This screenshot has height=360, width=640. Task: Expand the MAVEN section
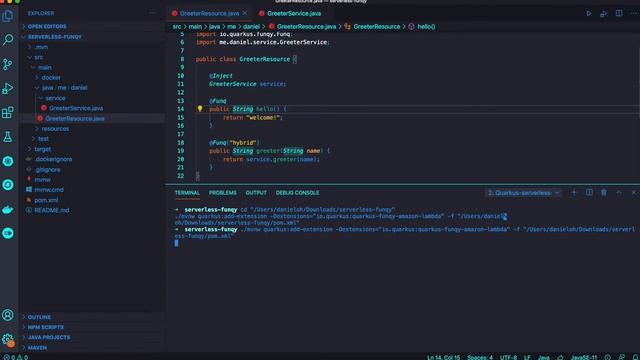pos(37,348)
